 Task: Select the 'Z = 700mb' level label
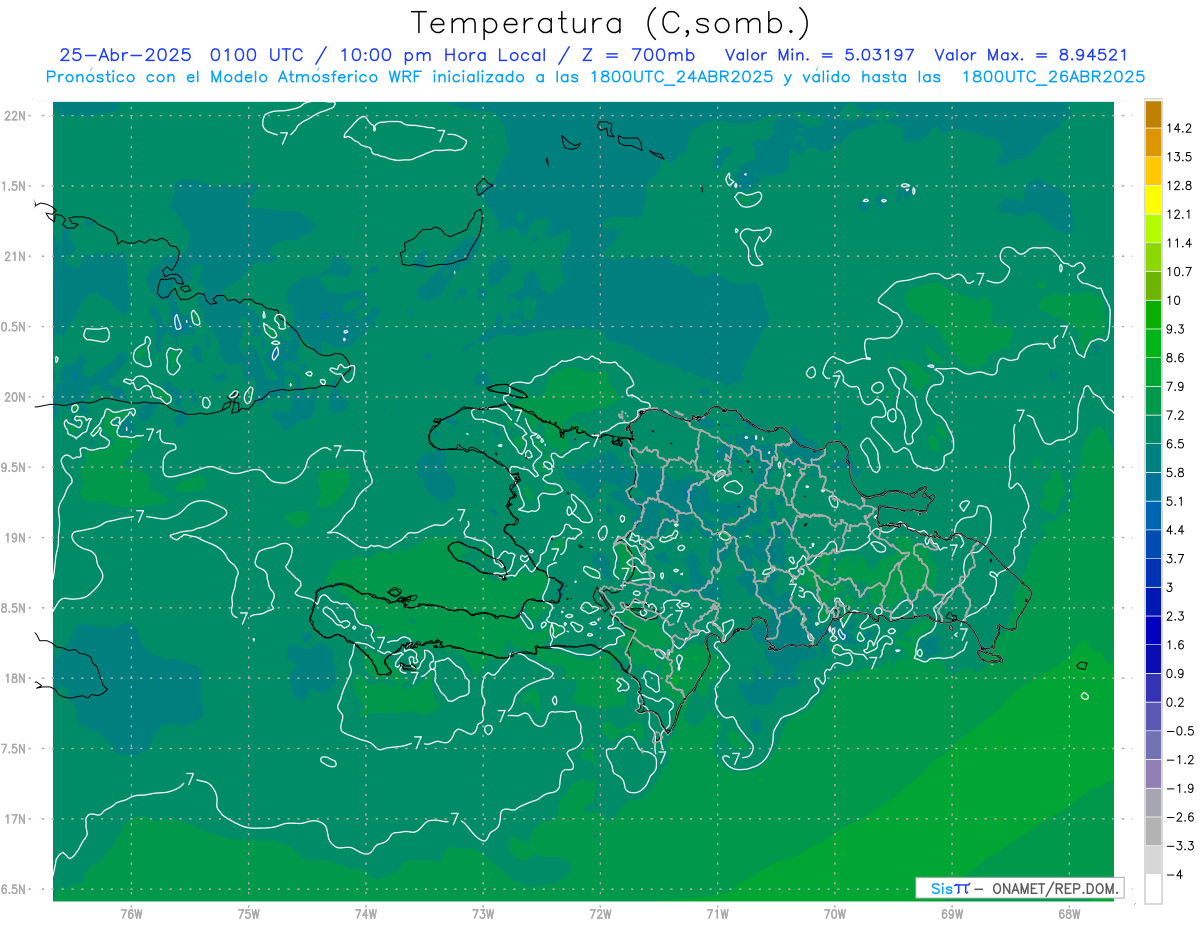pyautogui.click(x=639, y=55)
